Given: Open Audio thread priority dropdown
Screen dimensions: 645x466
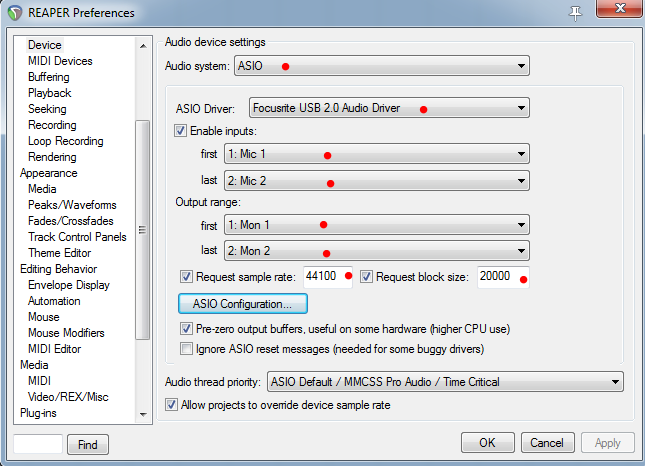Looking at the screenshot, I should pyautogui.click(x=445, y=382).
